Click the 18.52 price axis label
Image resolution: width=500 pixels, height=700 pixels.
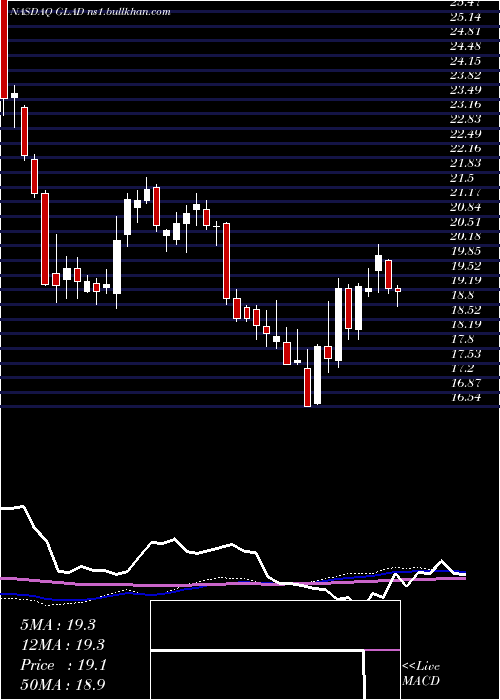point(466,309)
